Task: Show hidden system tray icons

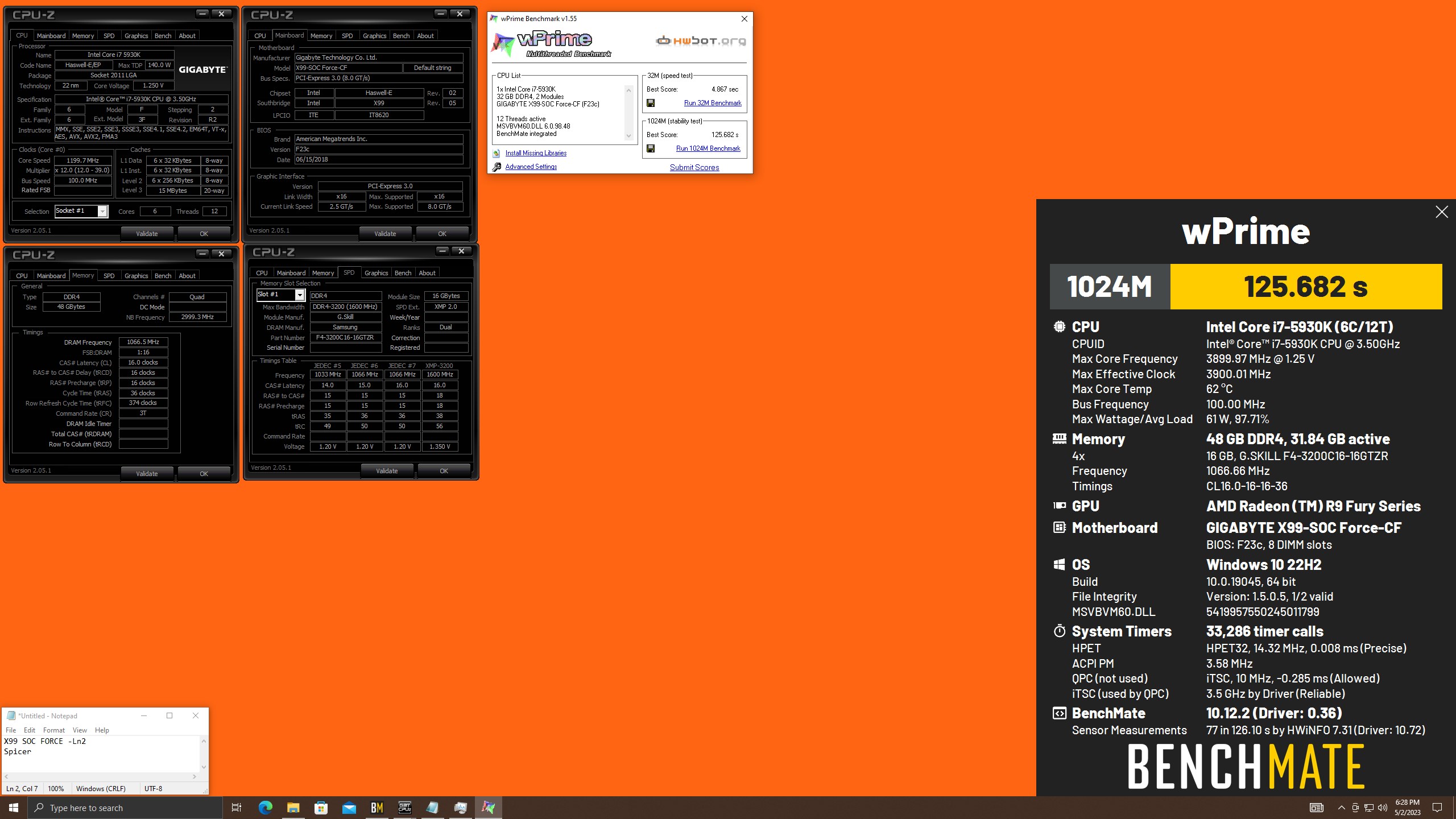Action: pyautogui.click(x=1342, y=808)
